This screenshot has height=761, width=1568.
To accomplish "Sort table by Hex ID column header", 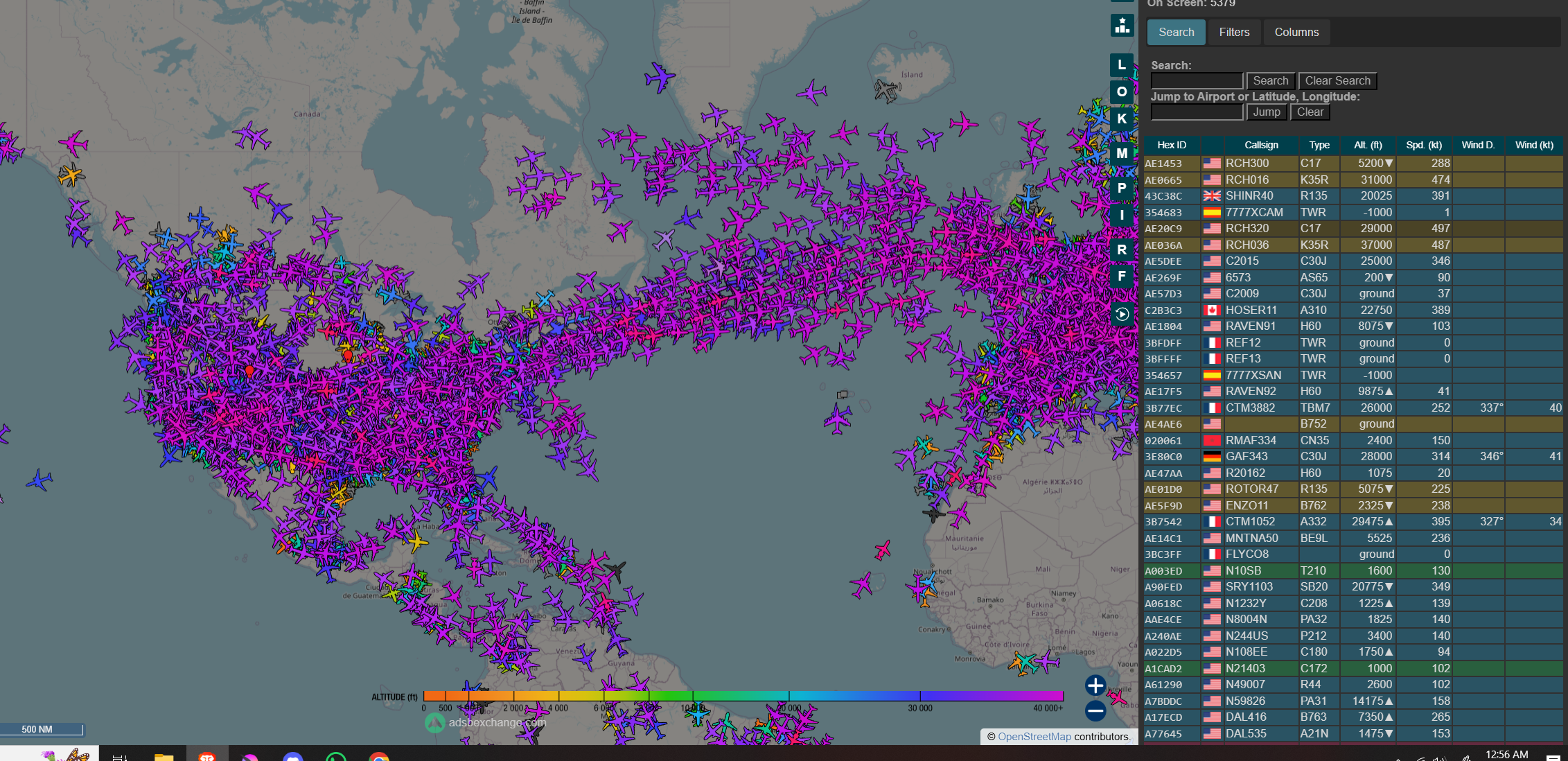I will [x=1172, y=145].
